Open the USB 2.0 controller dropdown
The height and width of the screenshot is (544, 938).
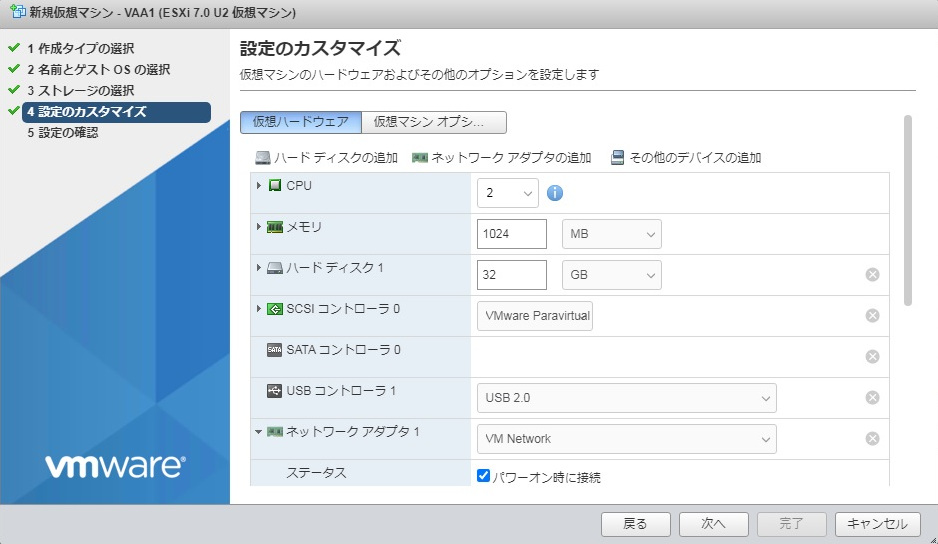pyautogui.click(x=626, y=398)
